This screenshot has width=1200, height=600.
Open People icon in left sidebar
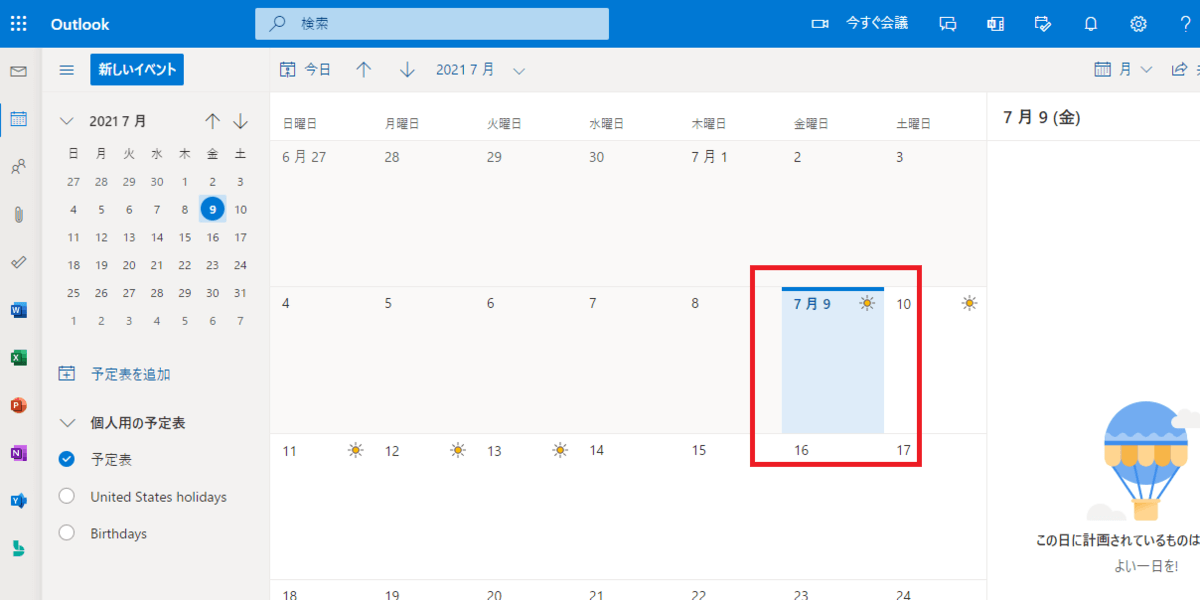tap(18, 167)
